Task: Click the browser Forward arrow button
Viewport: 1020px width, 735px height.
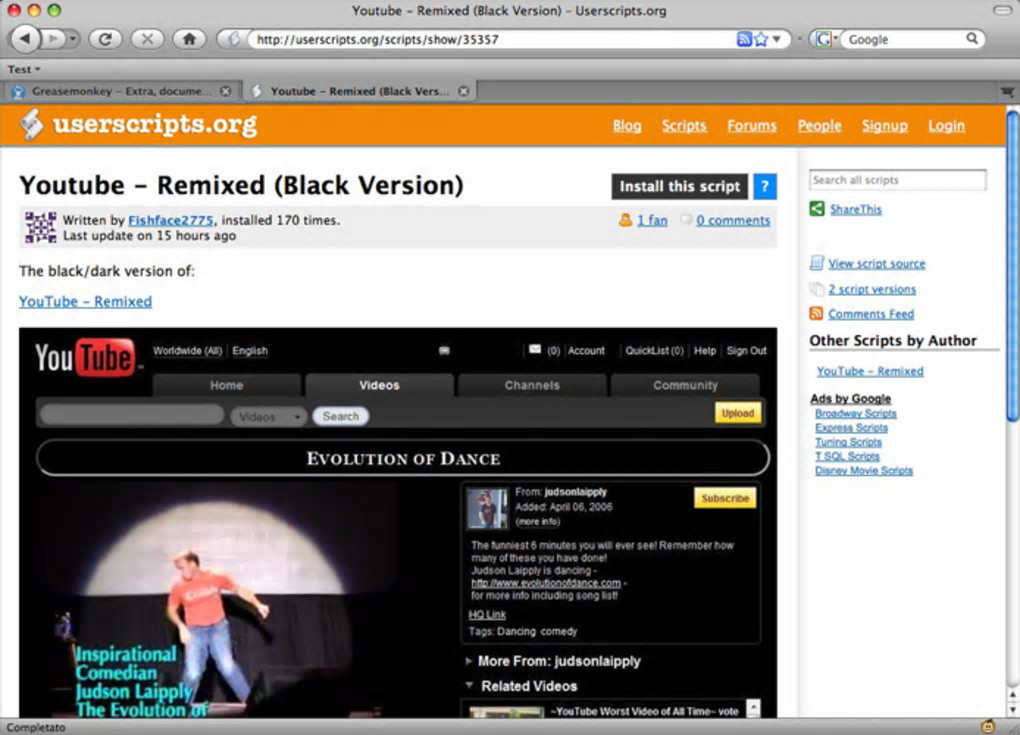Action: [53, 39]
